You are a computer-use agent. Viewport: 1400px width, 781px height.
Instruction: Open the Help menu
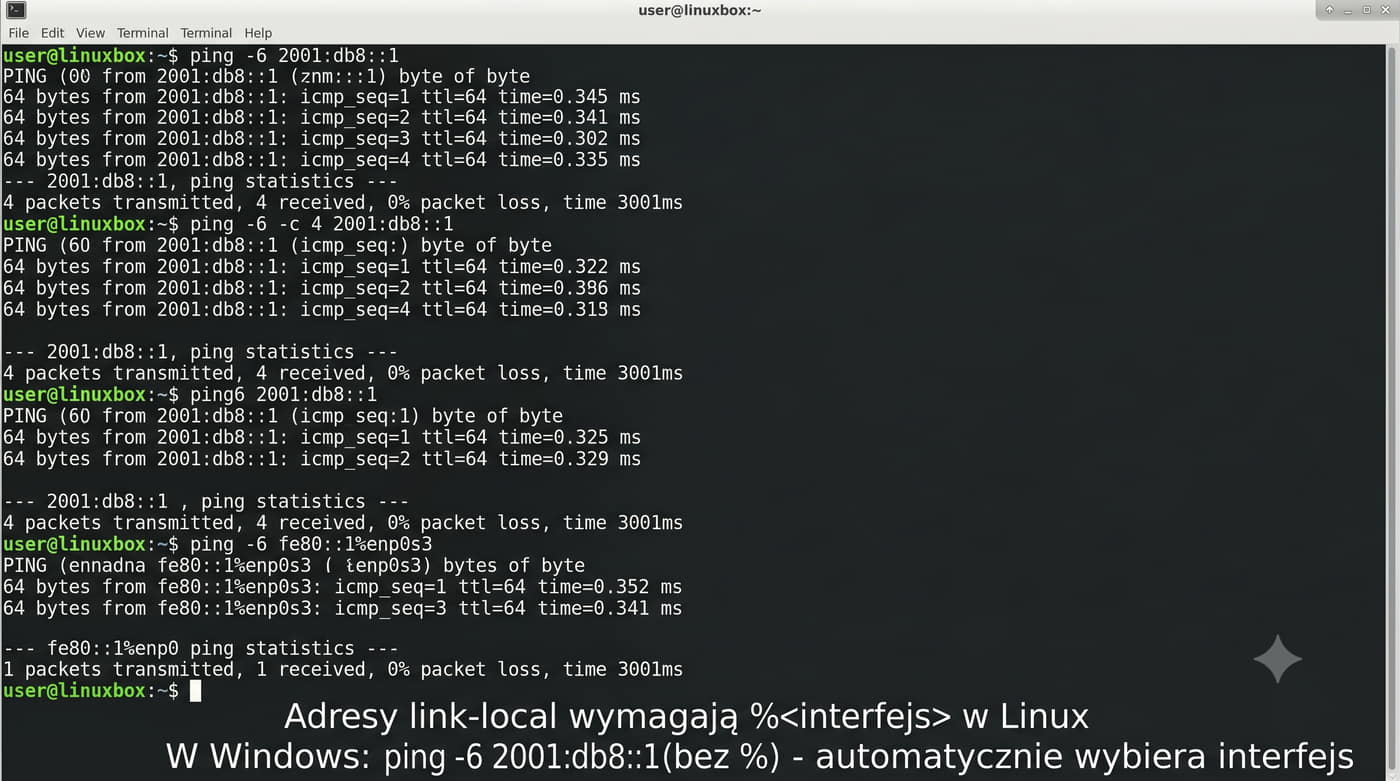tap(258, 33)
